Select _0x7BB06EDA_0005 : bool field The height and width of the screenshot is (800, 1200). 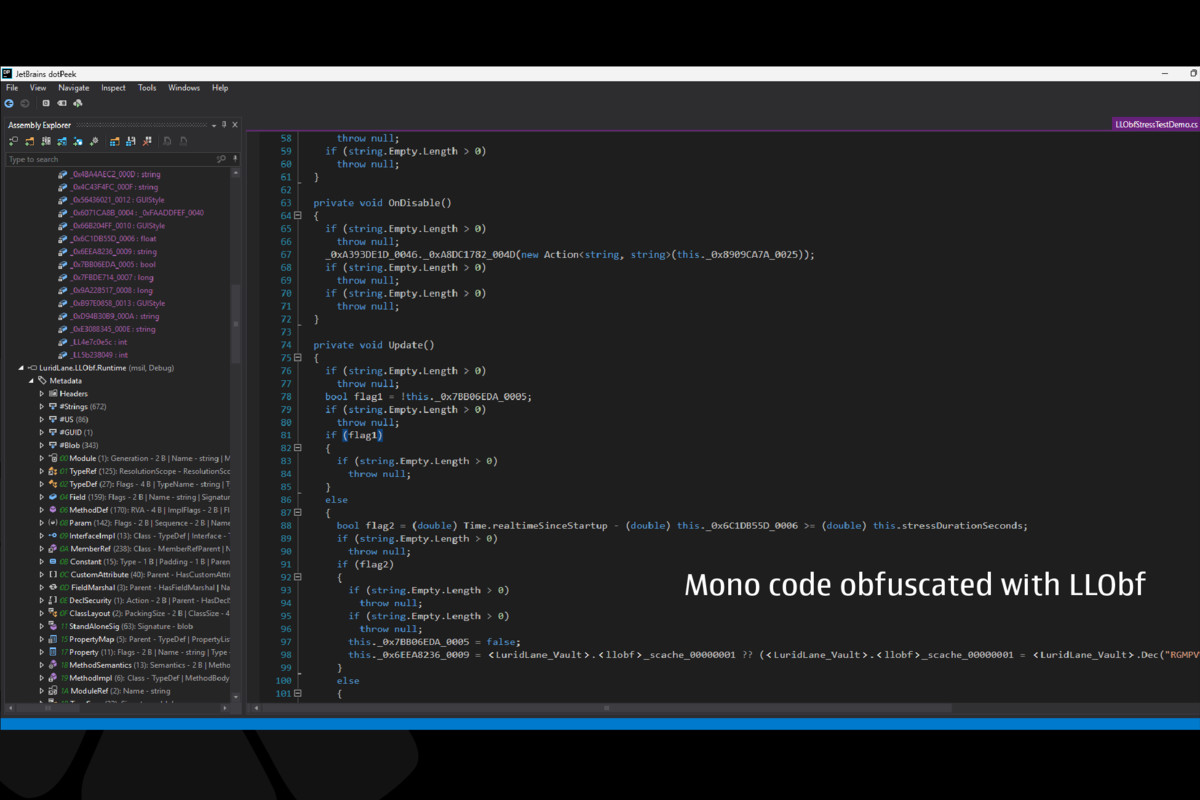click(114, 265)
